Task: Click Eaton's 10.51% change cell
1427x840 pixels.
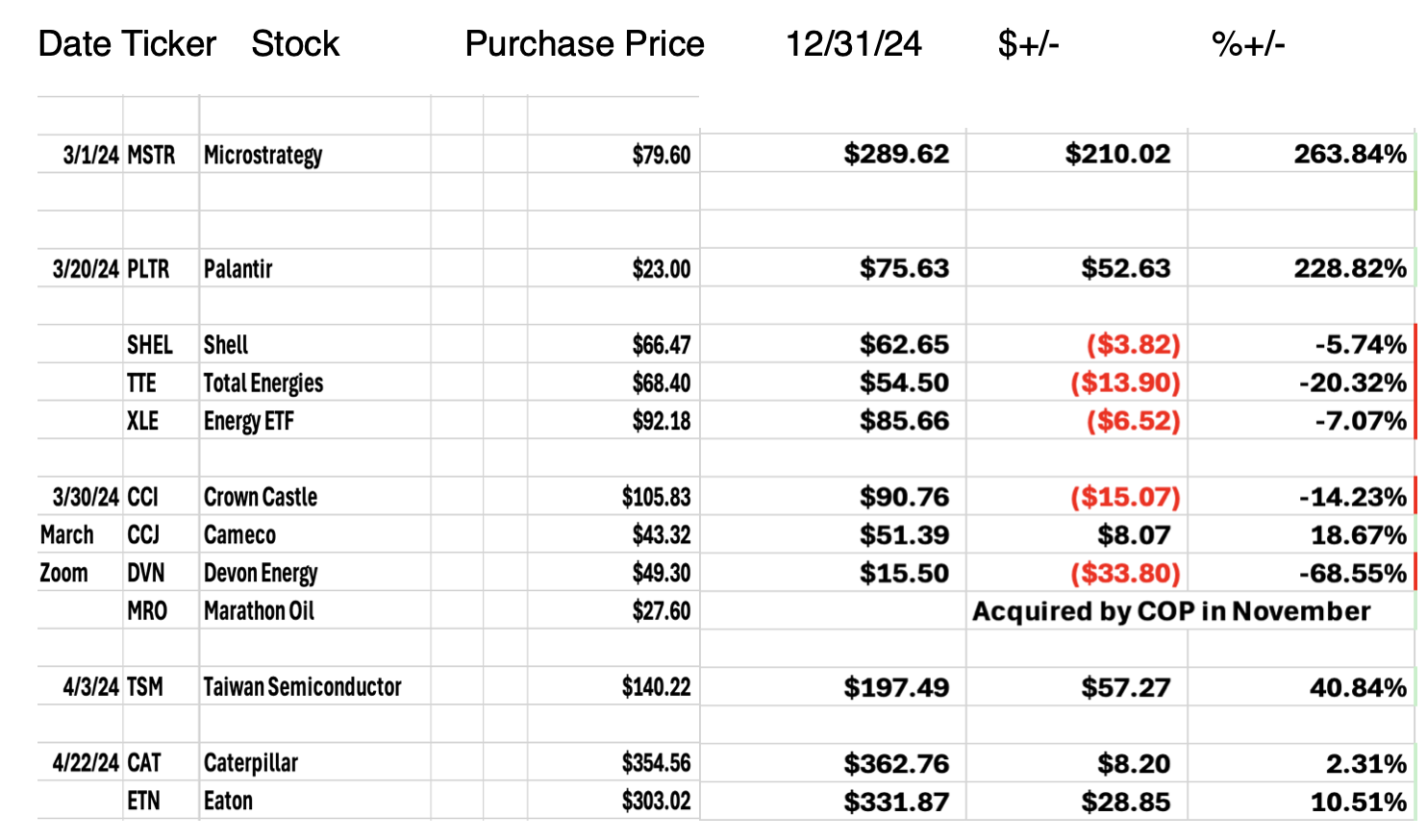Action: point(1358,802)
